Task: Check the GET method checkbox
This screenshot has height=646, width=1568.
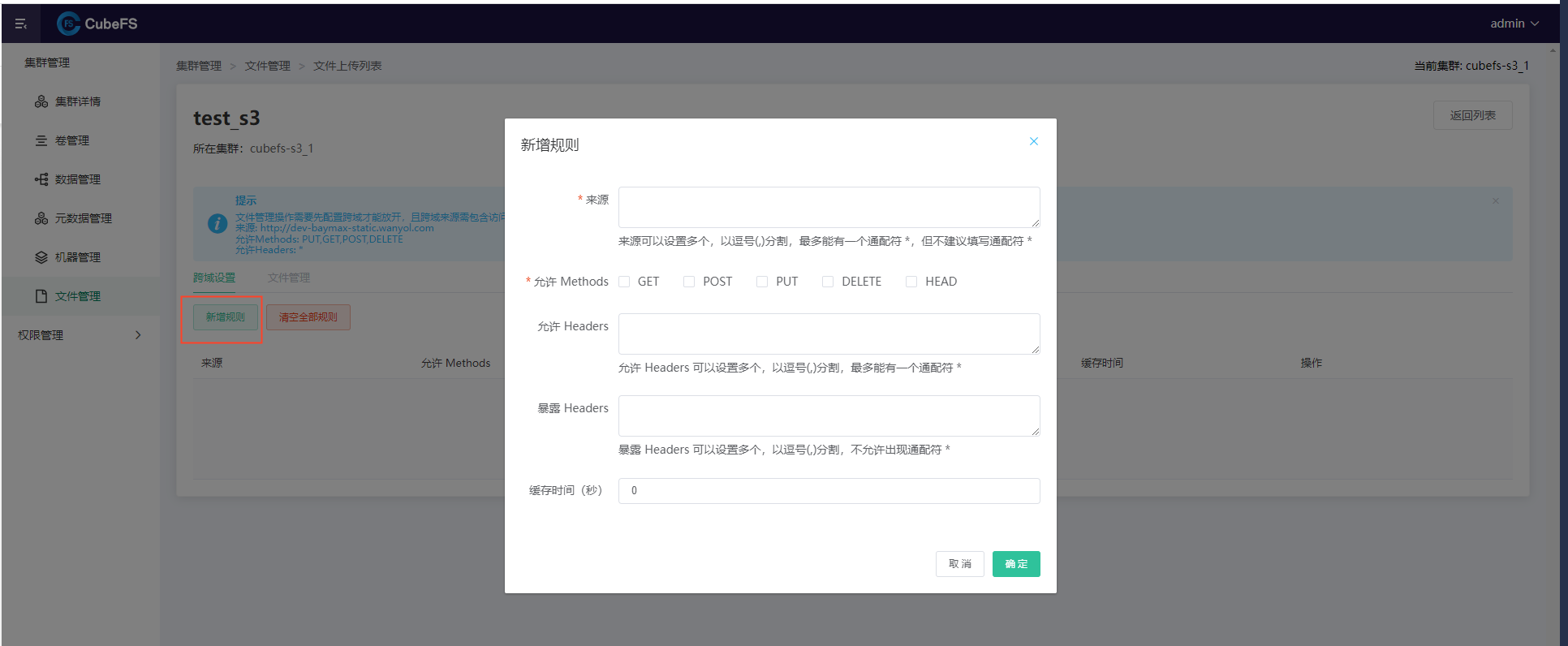Action: (624, 282)
